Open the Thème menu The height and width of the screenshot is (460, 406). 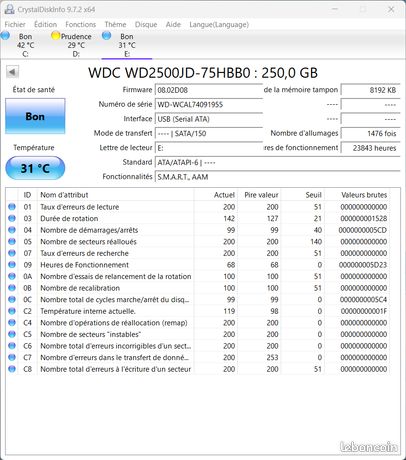pos(115,24)
